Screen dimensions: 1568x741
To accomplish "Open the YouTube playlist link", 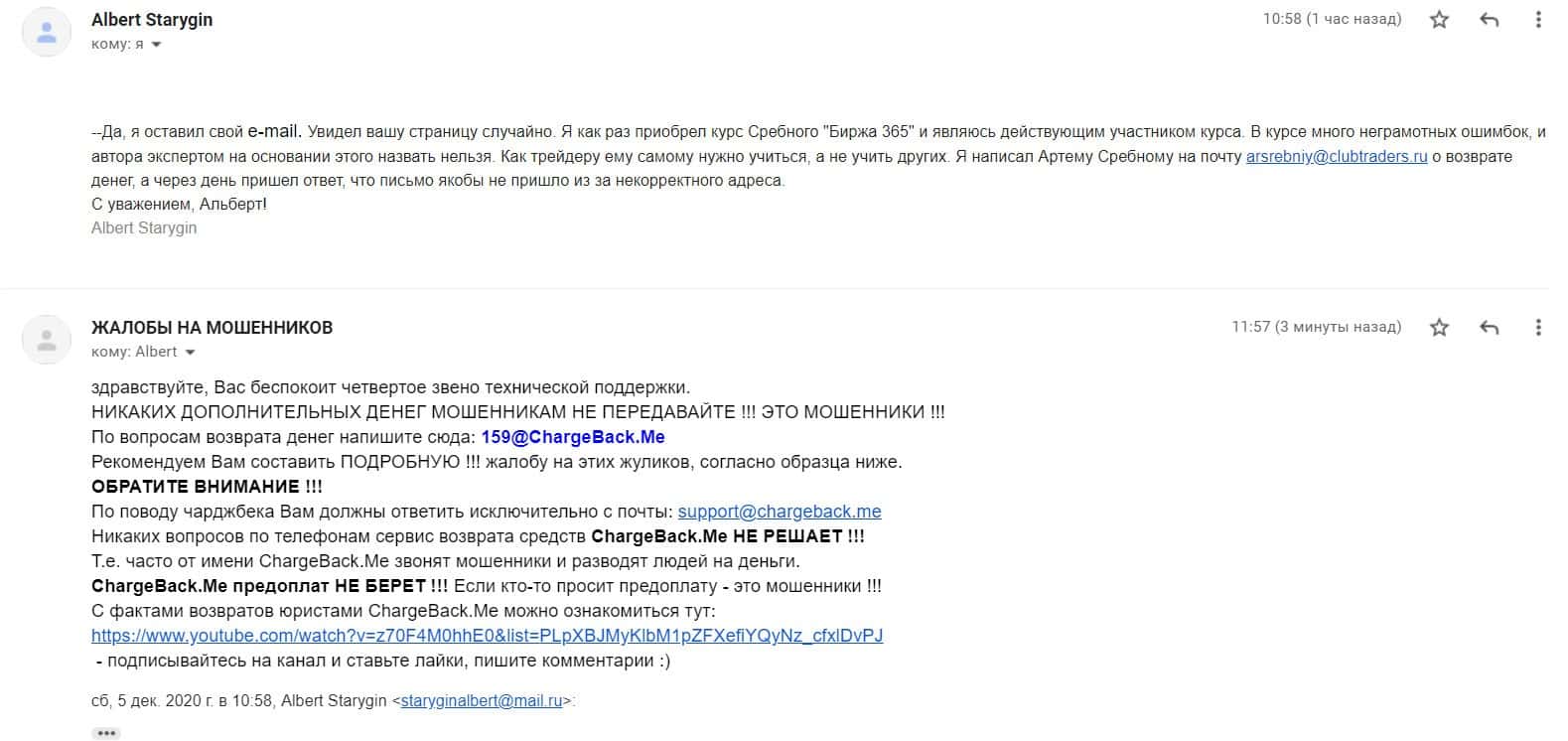I will 487,636.
